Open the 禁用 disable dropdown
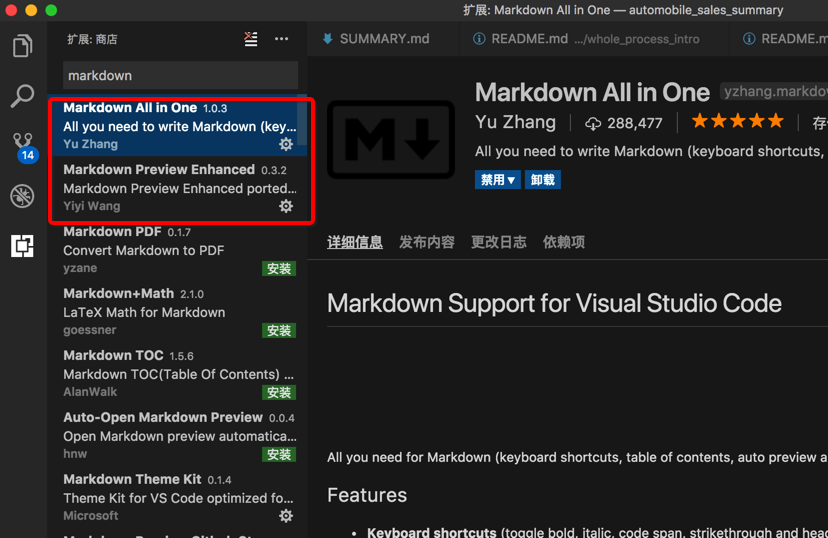 (497, 180)
